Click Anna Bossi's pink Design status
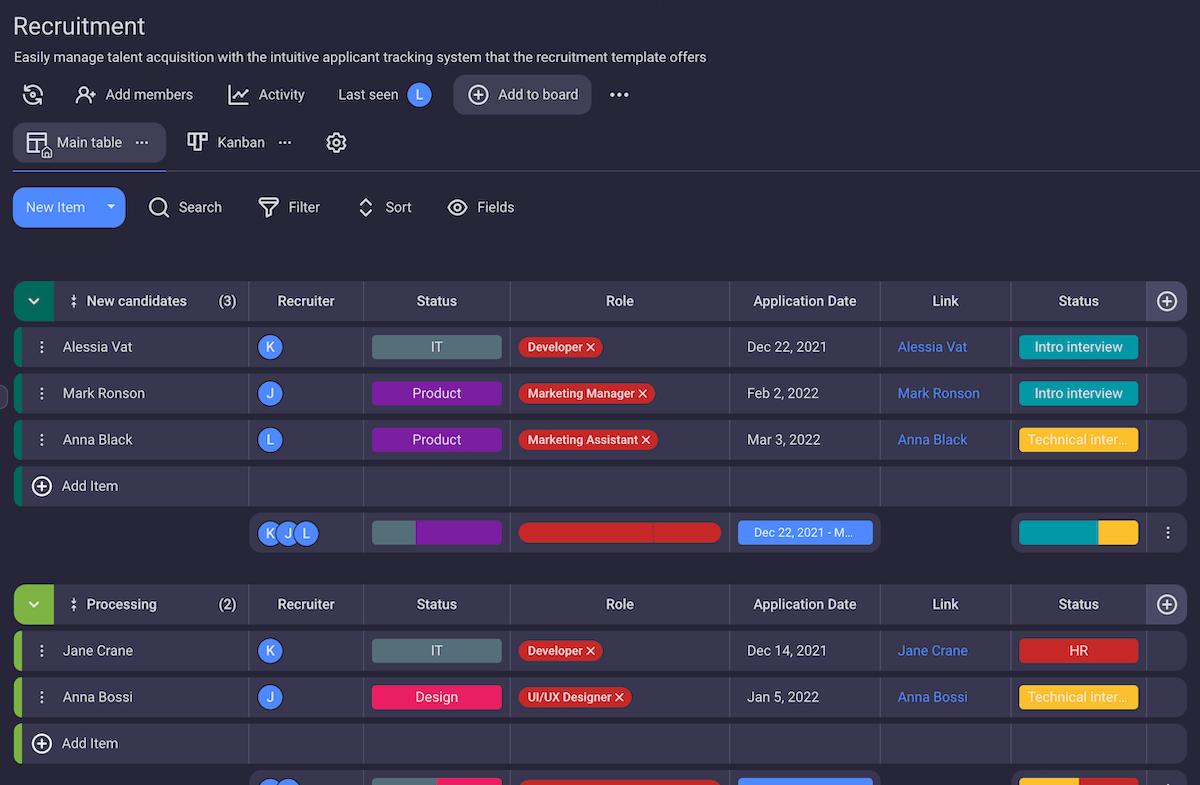1200x785 pixels. coord(436,698)
